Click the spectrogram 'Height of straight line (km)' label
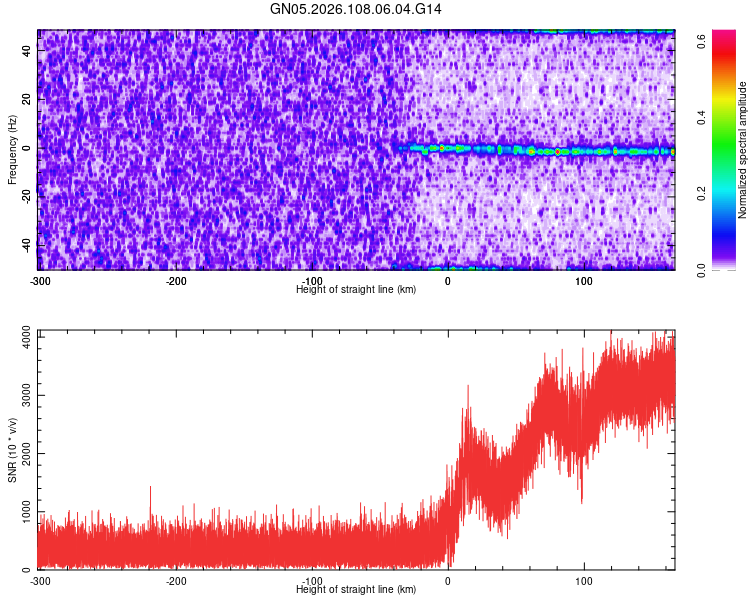The width and height of the screenshot is (750, 600). coord(356,289)
